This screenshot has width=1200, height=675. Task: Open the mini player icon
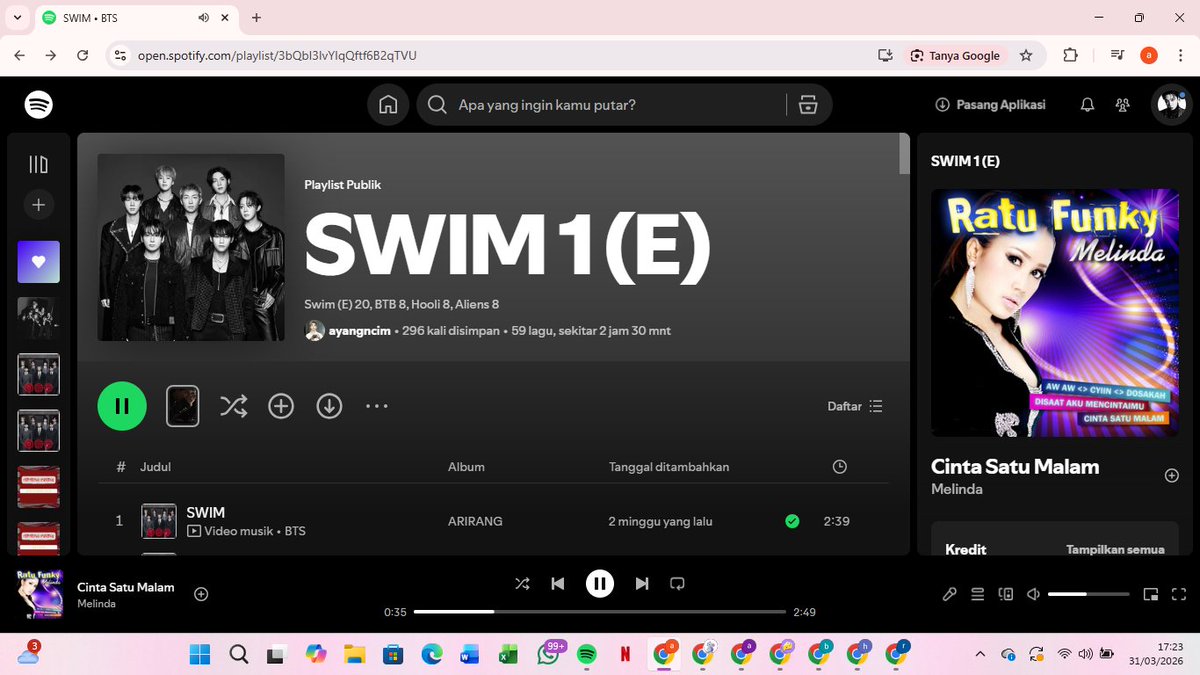(x=1151, y=594)
